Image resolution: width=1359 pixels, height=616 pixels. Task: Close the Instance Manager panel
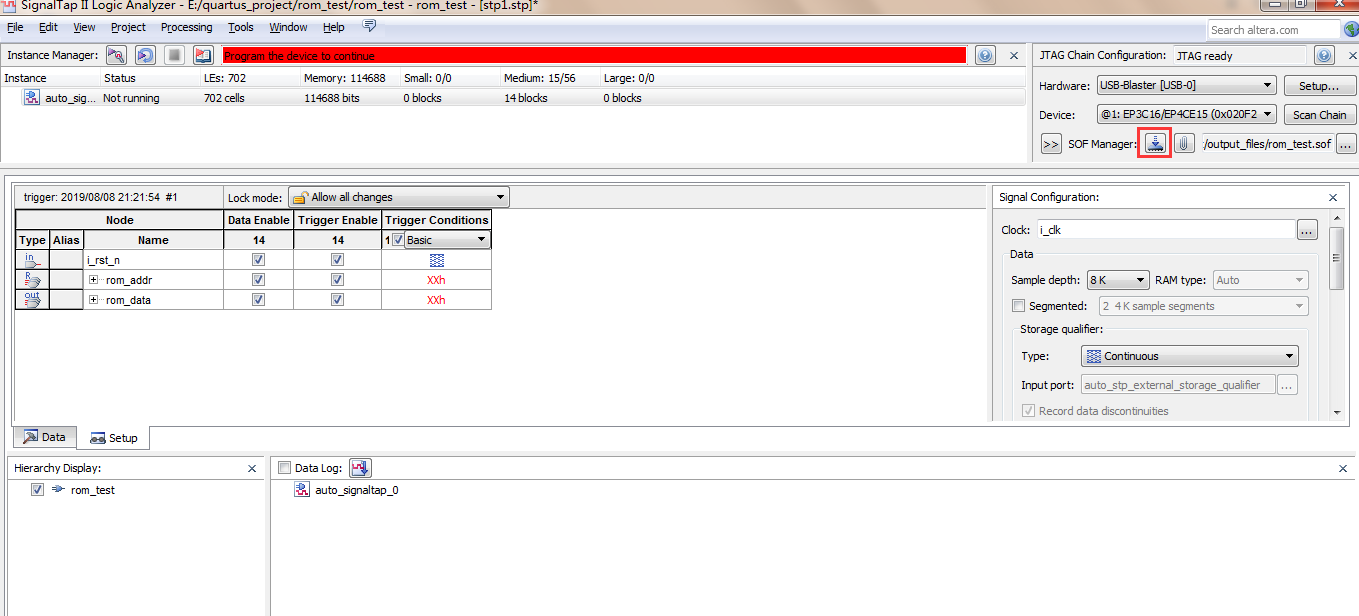click(1014, 56)
